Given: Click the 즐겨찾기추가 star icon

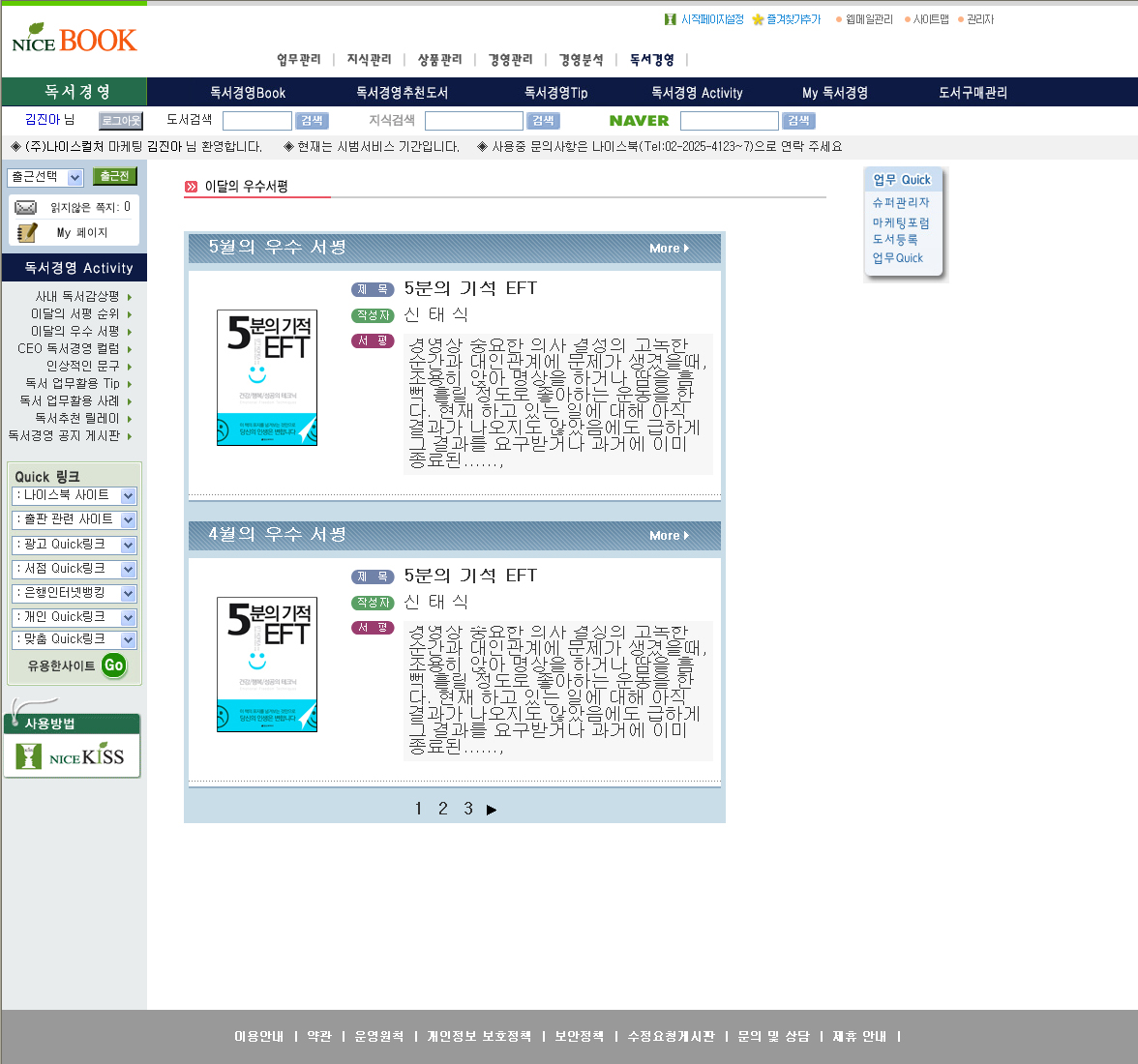Looking at the screenshot, I should coord(758,19).
